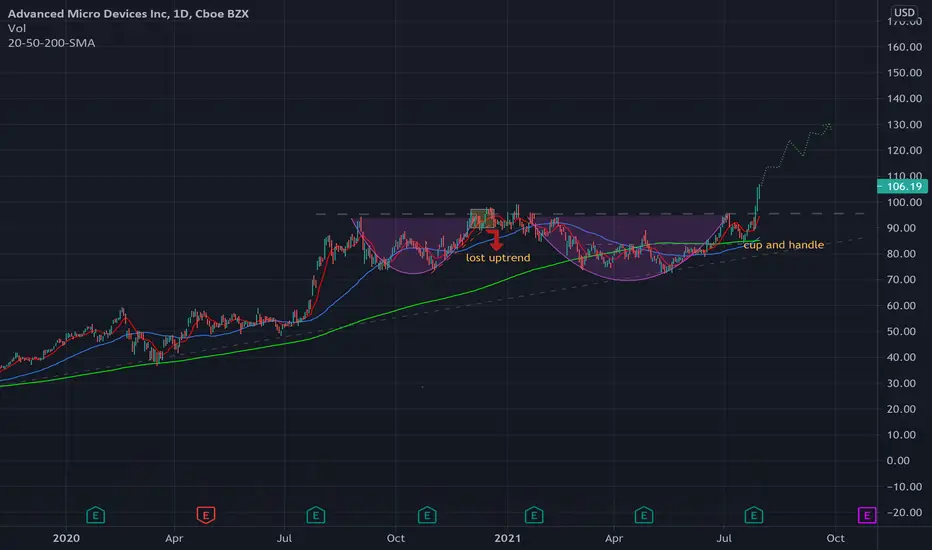Screen dimensions: 932x550
Task: Open green earnings marker after Jul 2021 label
Action: pyautogui.click(x=754, y=515)
